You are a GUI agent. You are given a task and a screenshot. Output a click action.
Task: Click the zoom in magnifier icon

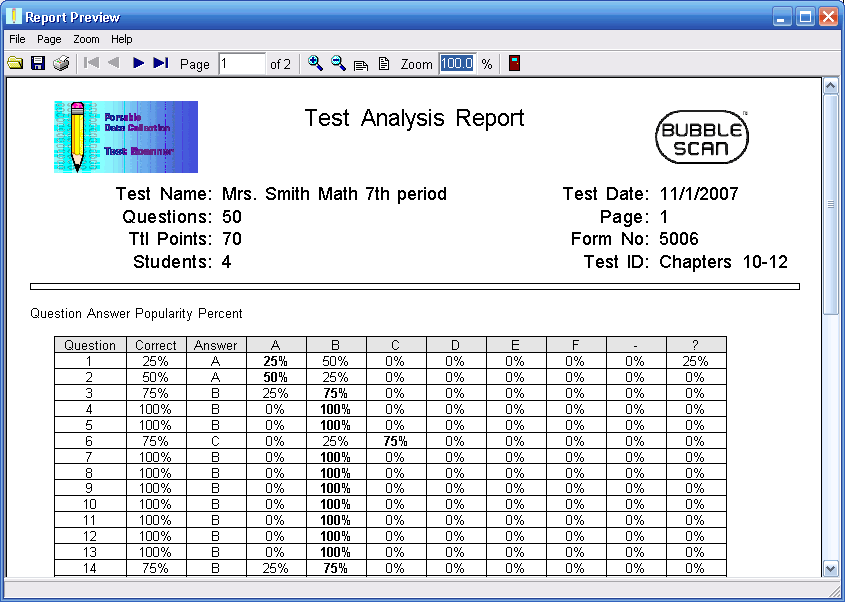click(x=315, y=63)
